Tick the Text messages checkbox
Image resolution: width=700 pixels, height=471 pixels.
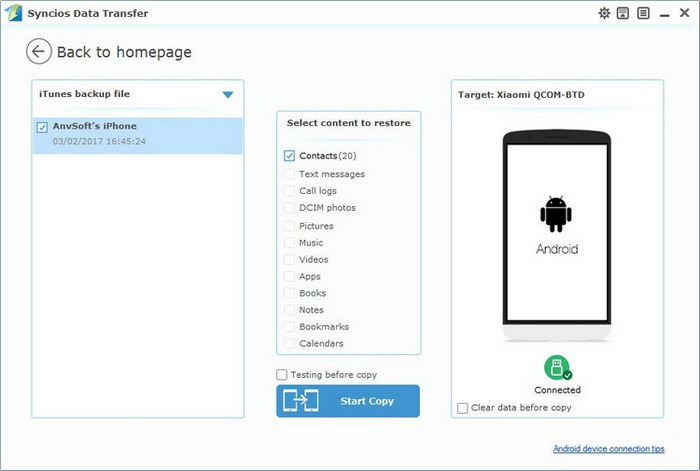[289, 174]
